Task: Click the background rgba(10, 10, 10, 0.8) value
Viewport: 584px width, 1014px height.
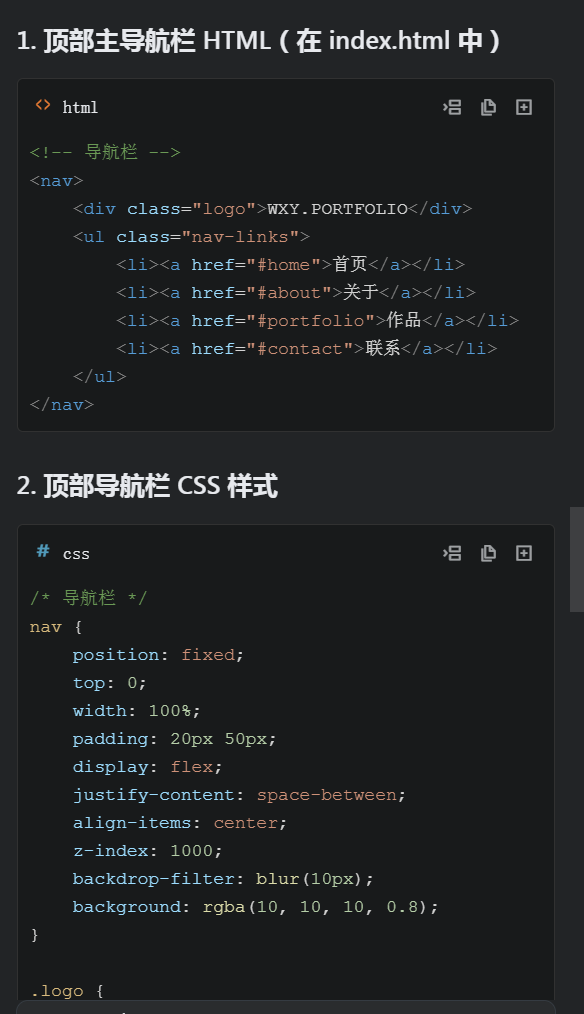Action: coord(320,907)
